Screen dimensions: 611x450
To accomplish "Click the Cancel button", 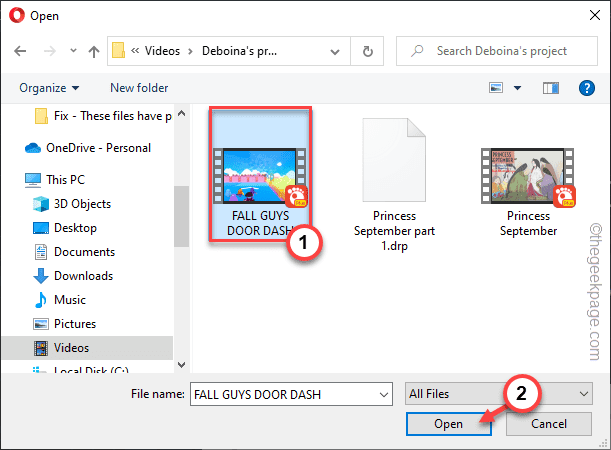I will 550,424.
